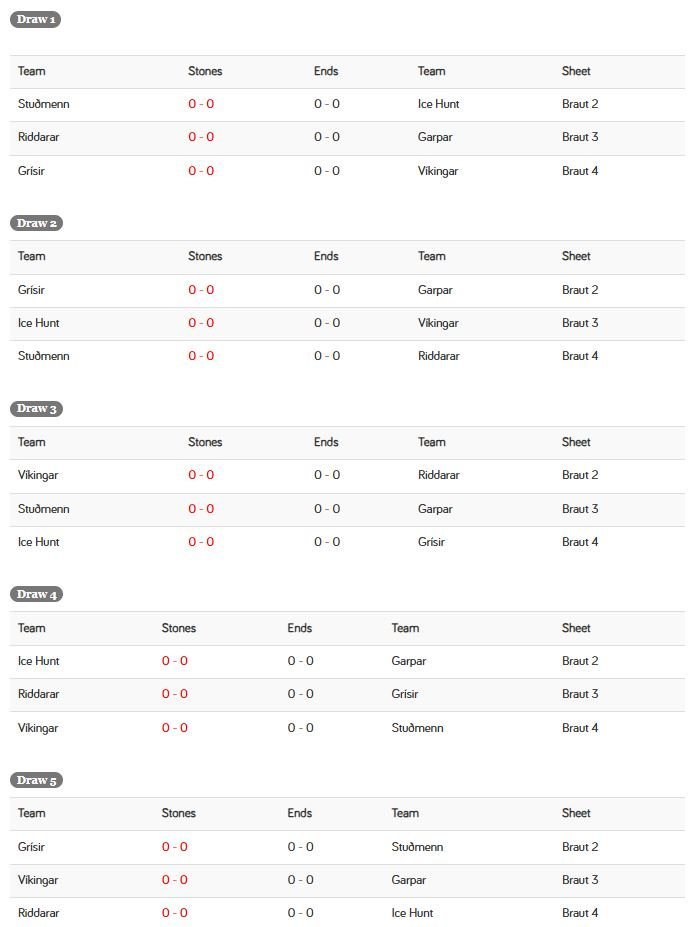Click ends score for Vikingar vs Riddarar, Draw 3
Image resolution: width=688 pixels, height=927 pixels.
point(327,475)
